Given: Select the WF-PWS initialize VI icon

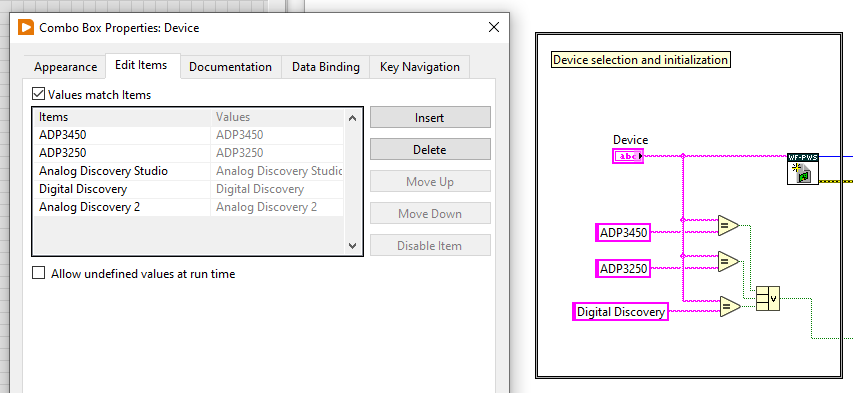Looking at the screenshot, I should pyautogui.click(x=803, y=169).
